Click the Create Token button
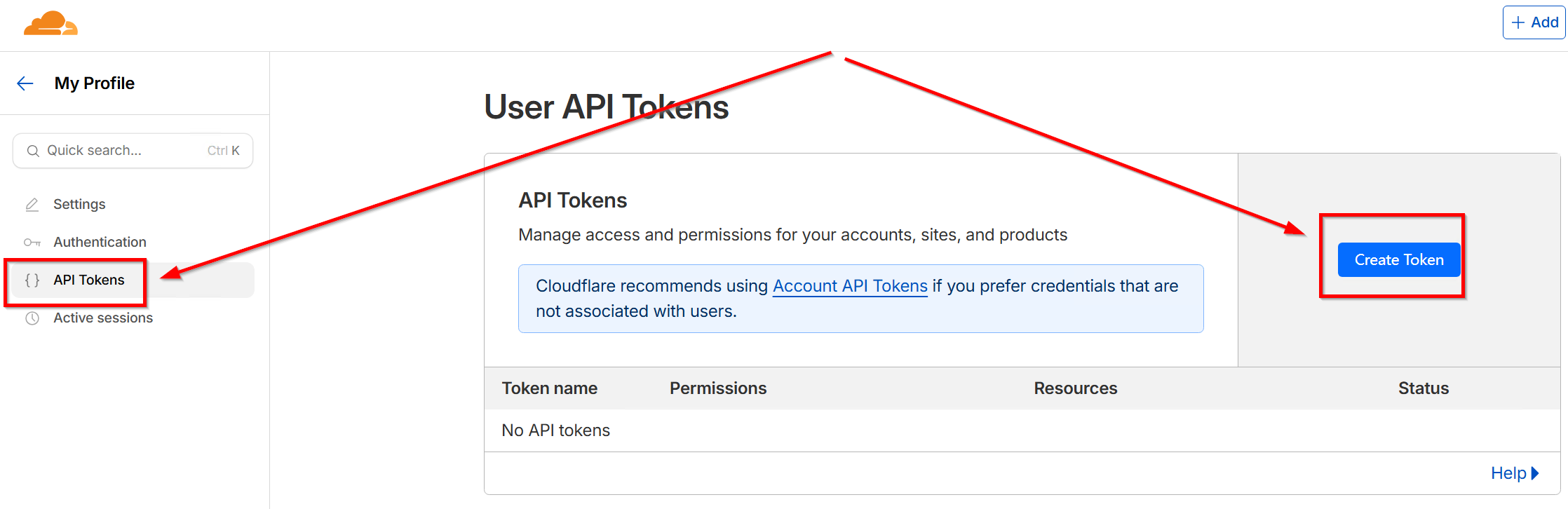This screenshot has height=509, width=1568. 1399,259
